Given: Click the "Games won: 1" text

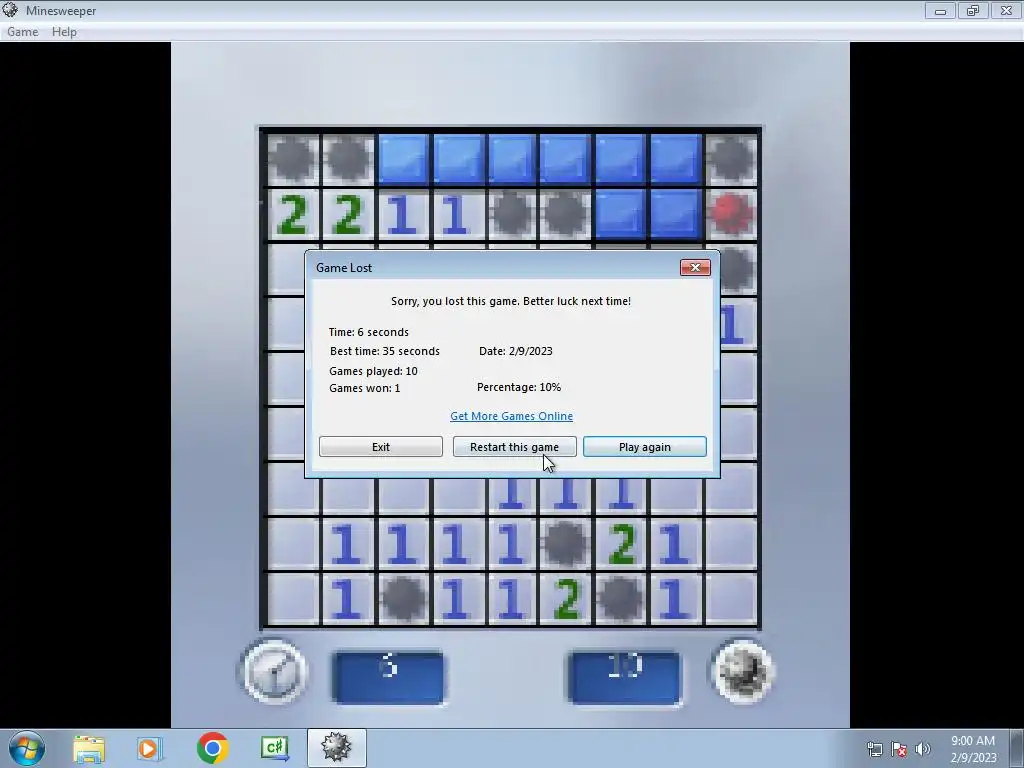Looking at the screenshot, I should tap(364, 388).
